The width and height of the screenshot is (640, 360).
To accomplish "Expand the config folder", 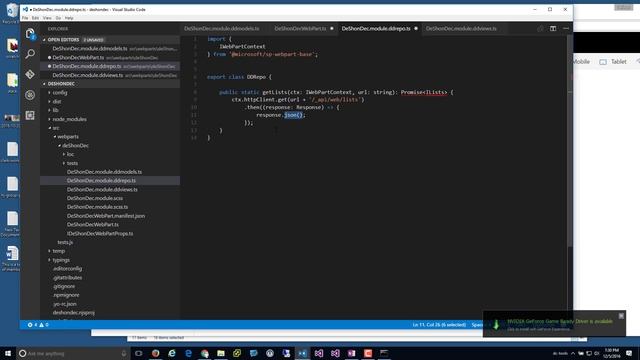I will tap(60, 93).
